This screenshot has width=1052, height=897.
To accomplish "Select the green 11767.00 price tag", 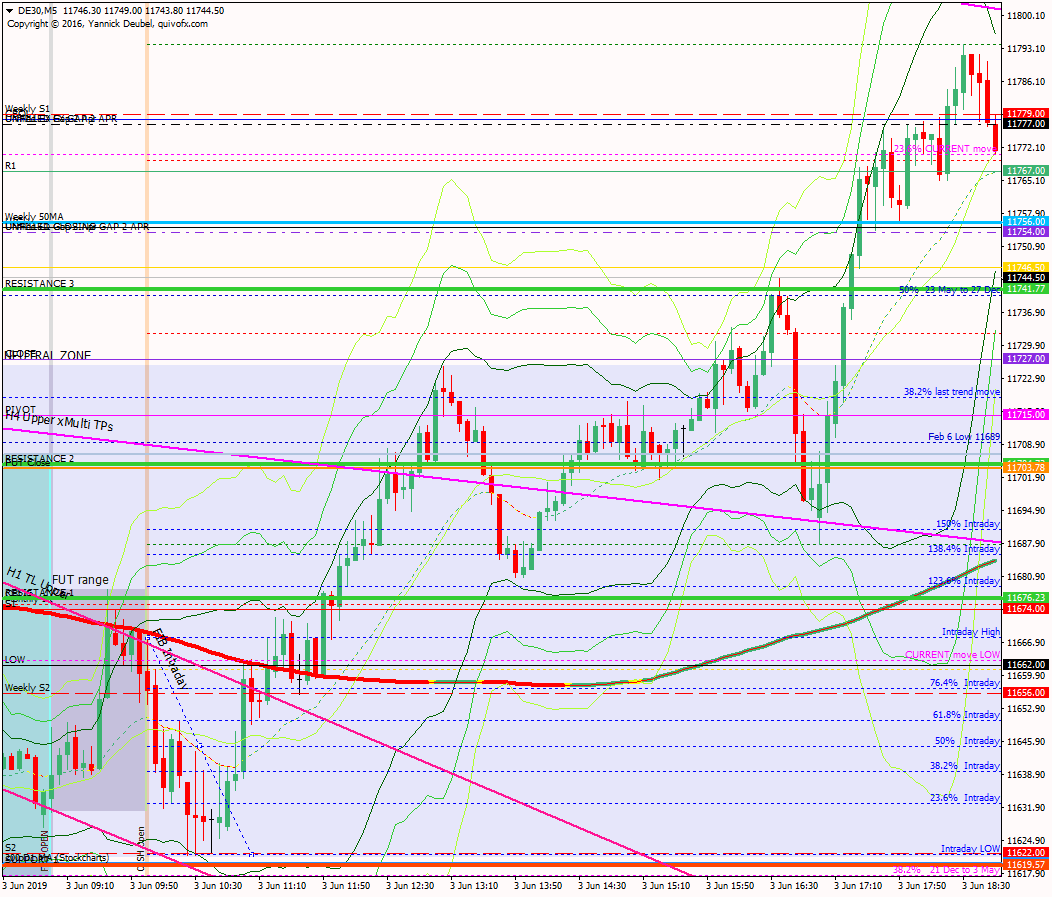I will (x=1026, y=171).
